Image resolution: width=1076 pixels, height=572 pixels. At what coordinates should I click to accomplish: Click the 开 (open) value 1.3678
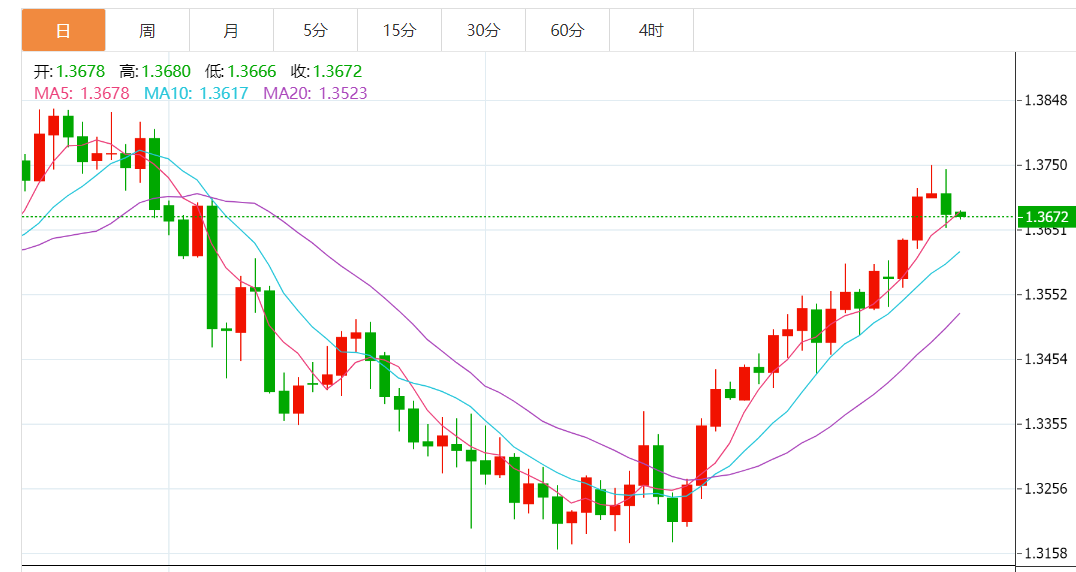click(80, 72)
